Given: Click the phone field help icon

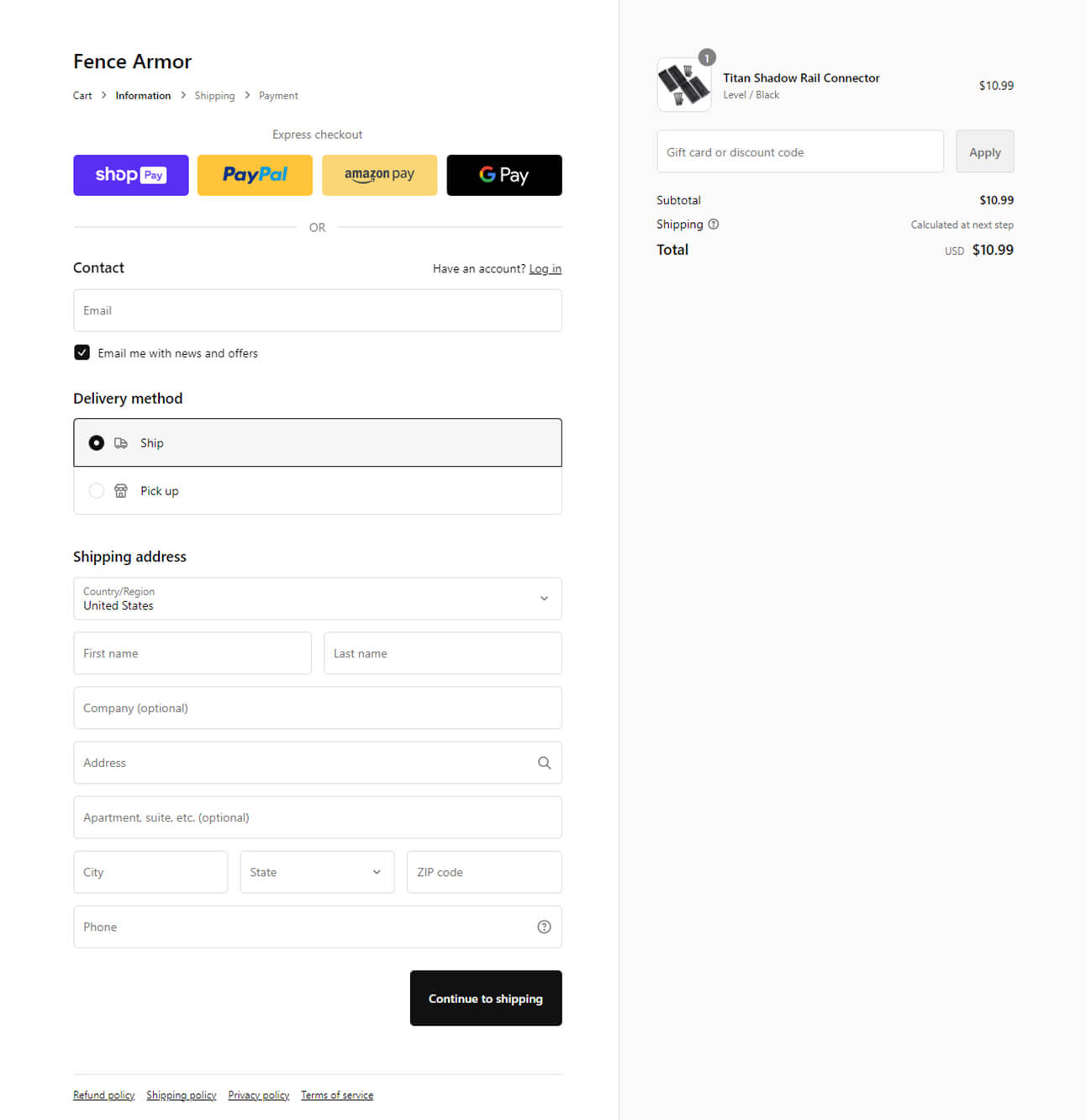Looking at the screenshot, I should click(x=544, y=927).
